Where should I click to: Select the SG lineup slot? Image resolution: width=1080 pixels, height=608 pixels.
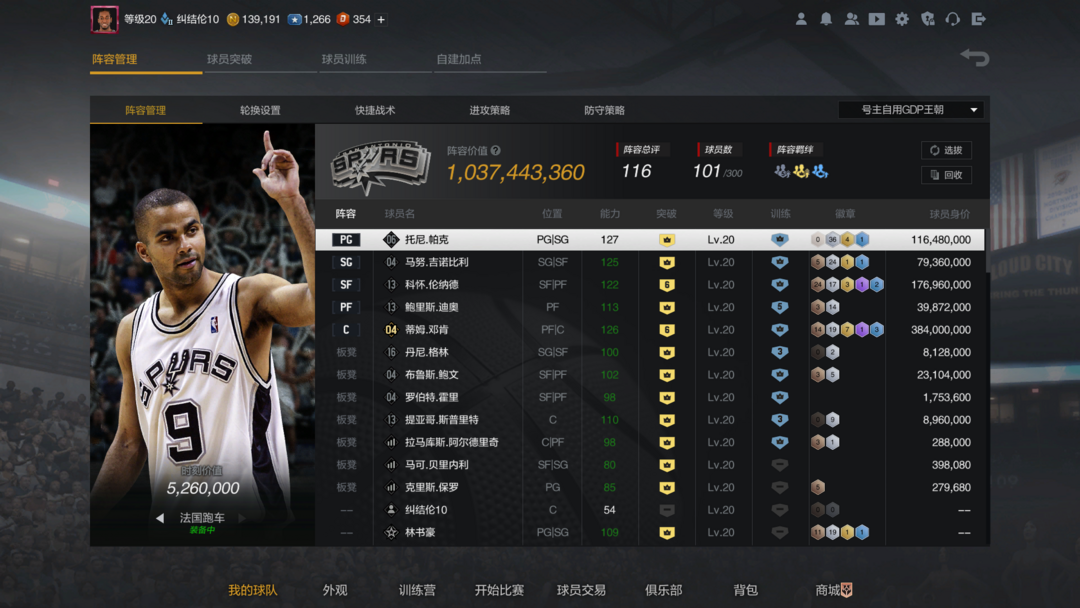346,262
